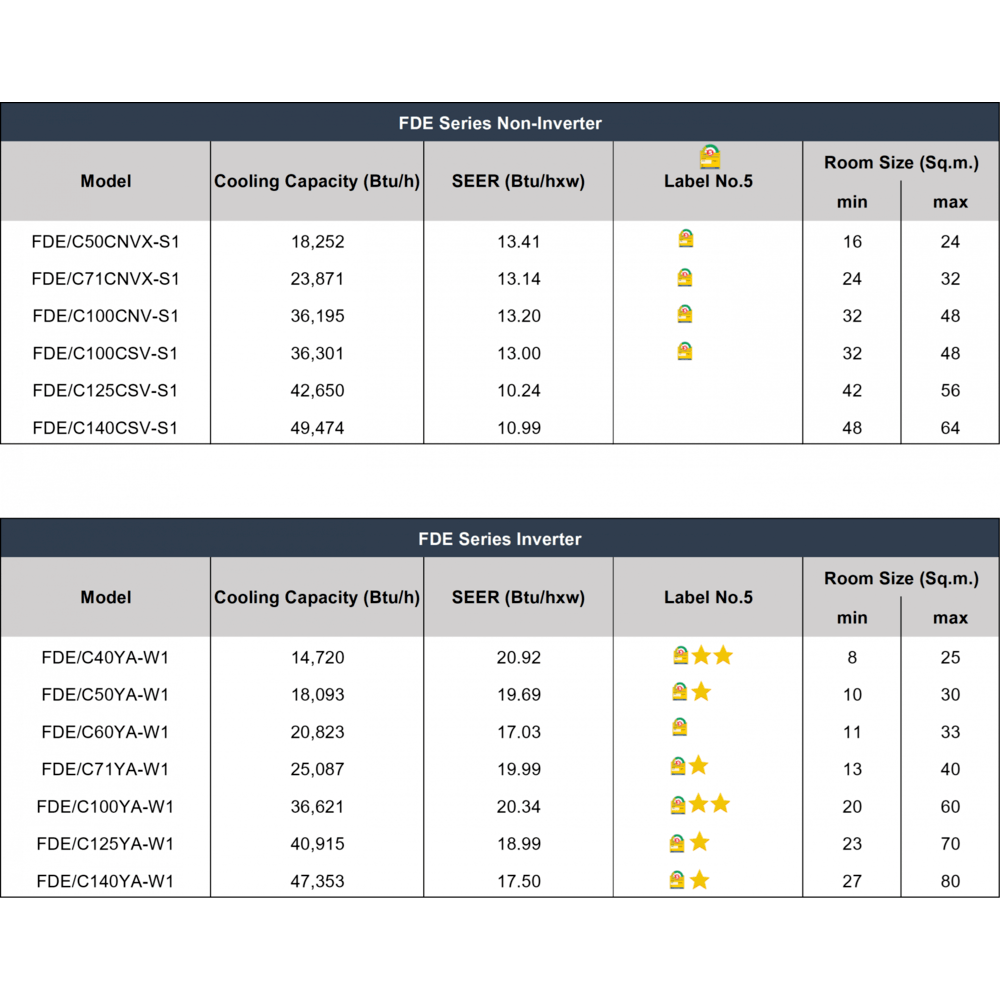Screen dimensions: 1000x1000
Task: Click the Room Size max header in the Inverter table
Action: (x=950, y=618)
